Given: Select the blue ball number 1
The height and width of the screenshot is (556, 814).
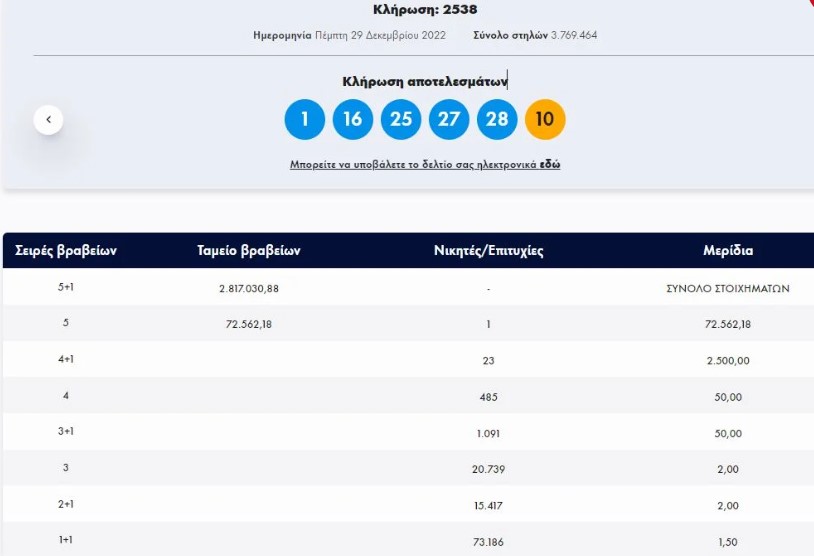Looking at the screenshot, I should (x=305, y=120).
